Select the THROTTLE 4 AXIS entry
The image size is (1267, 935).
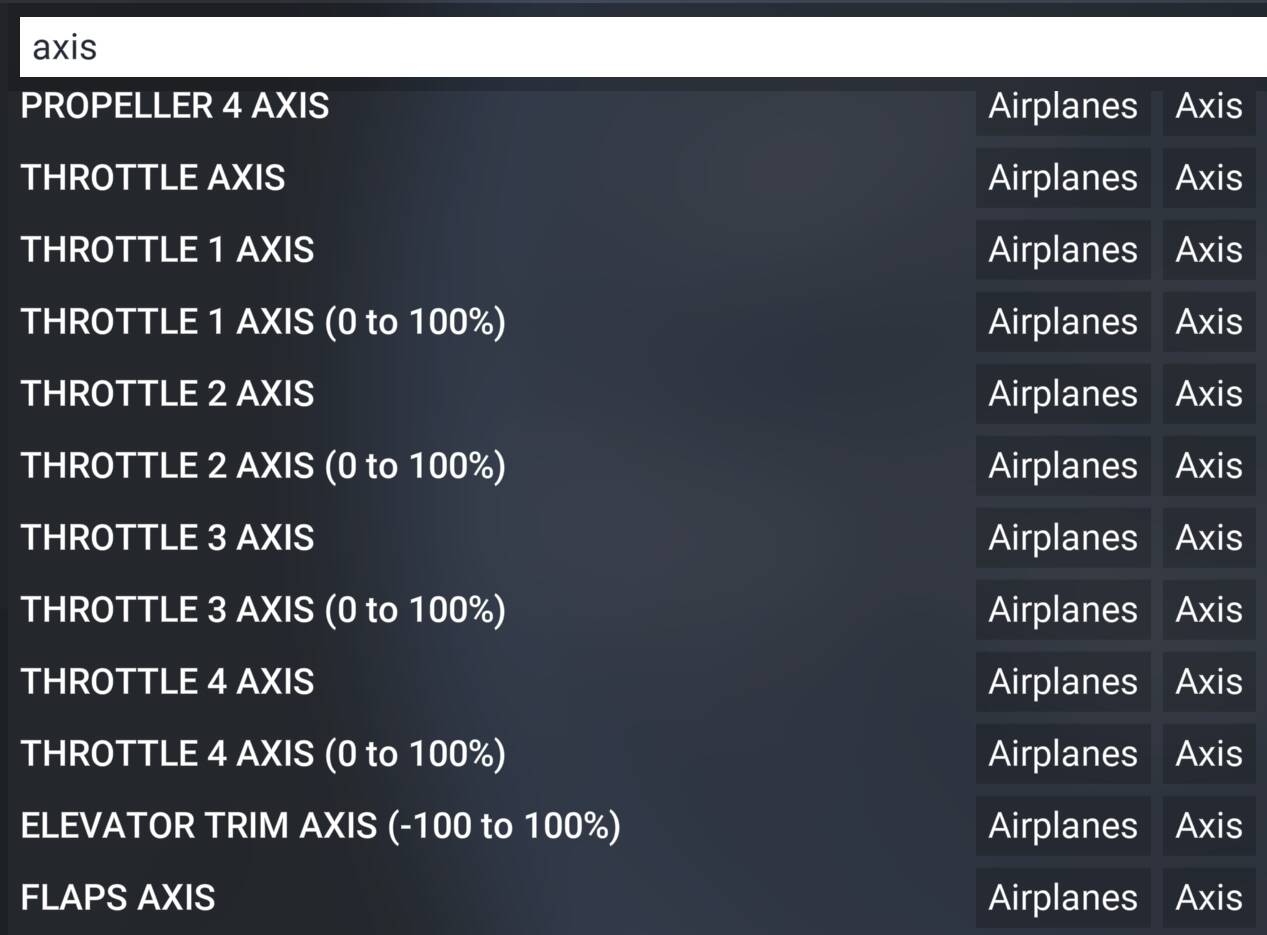pos(168,682)
